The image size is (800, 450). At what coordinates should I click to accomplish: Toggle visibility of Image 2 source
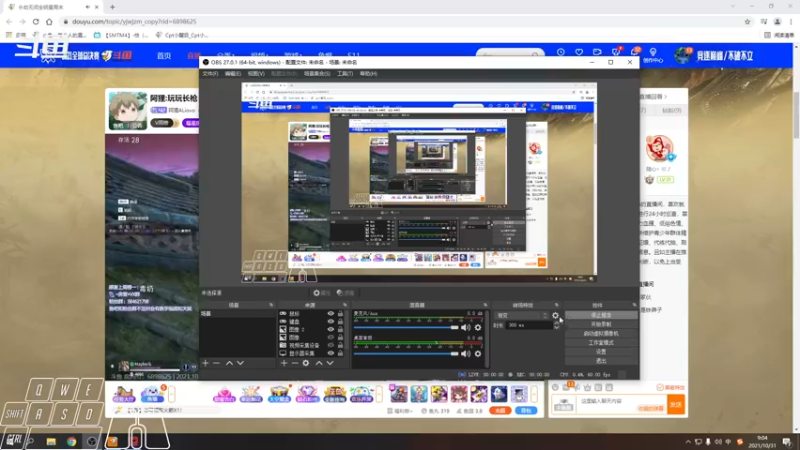click(331, 330)
